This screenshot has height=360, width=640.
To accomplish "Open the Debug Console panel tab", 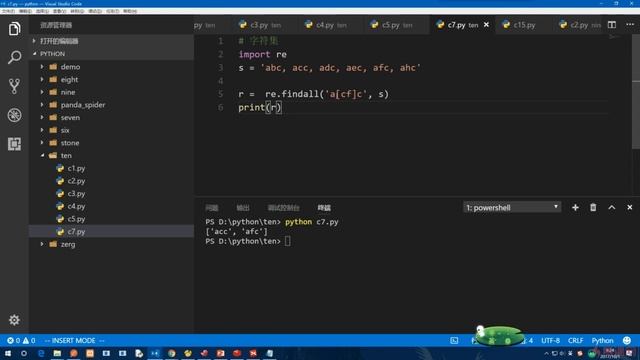I will pos(283,208).
